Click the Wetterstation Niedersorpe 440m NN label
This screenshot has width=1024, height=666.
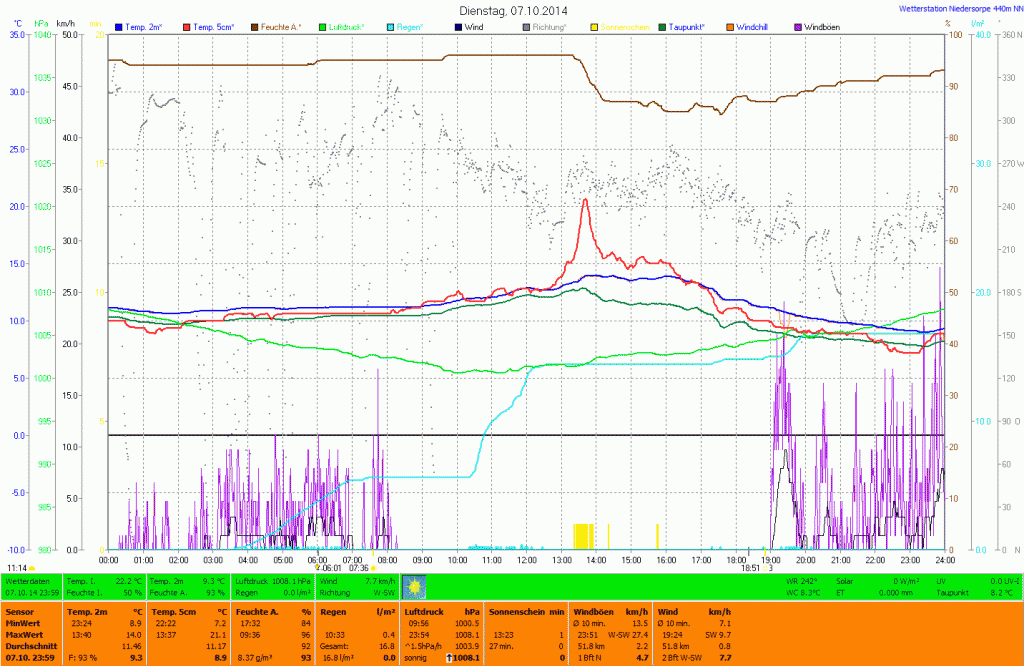(x=953, y=9)
